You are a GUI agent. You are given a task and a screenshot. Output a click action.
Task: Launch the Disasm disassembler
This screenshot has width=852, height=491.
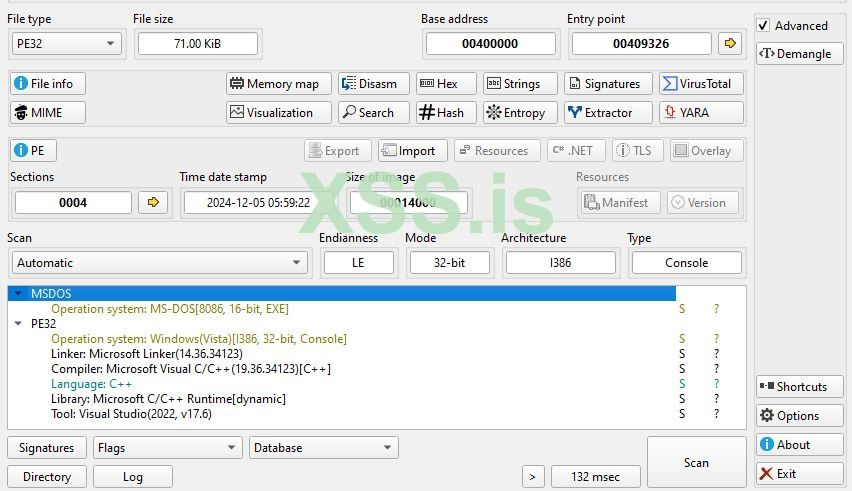(374, 84)
